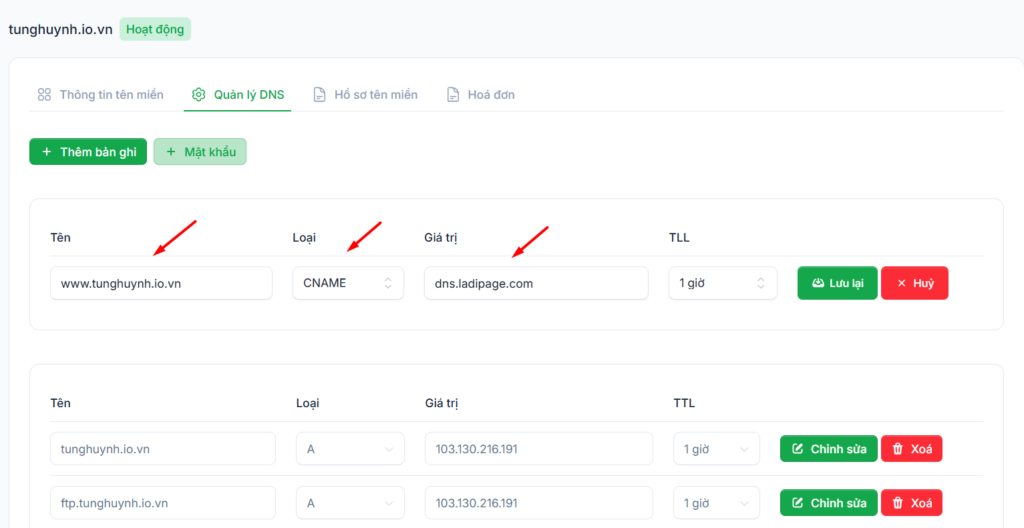Click value field of ftp.tunghuynh.io.vn record
The width and height of the screenshot is (1024, 528).
[x=539, y=503]
